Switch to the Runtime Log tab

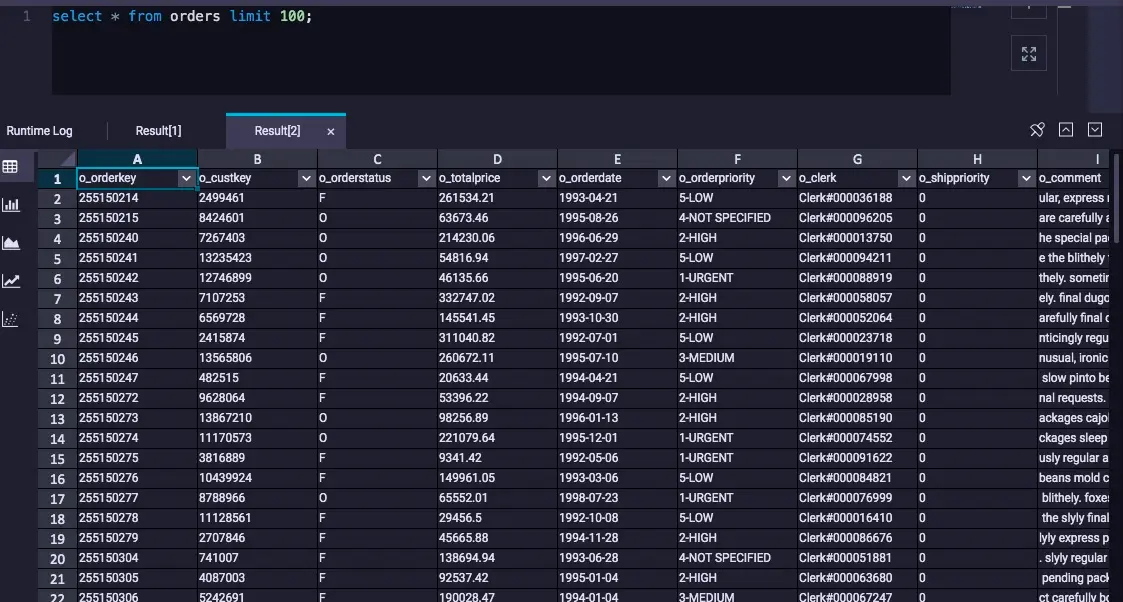coord(39,131)
